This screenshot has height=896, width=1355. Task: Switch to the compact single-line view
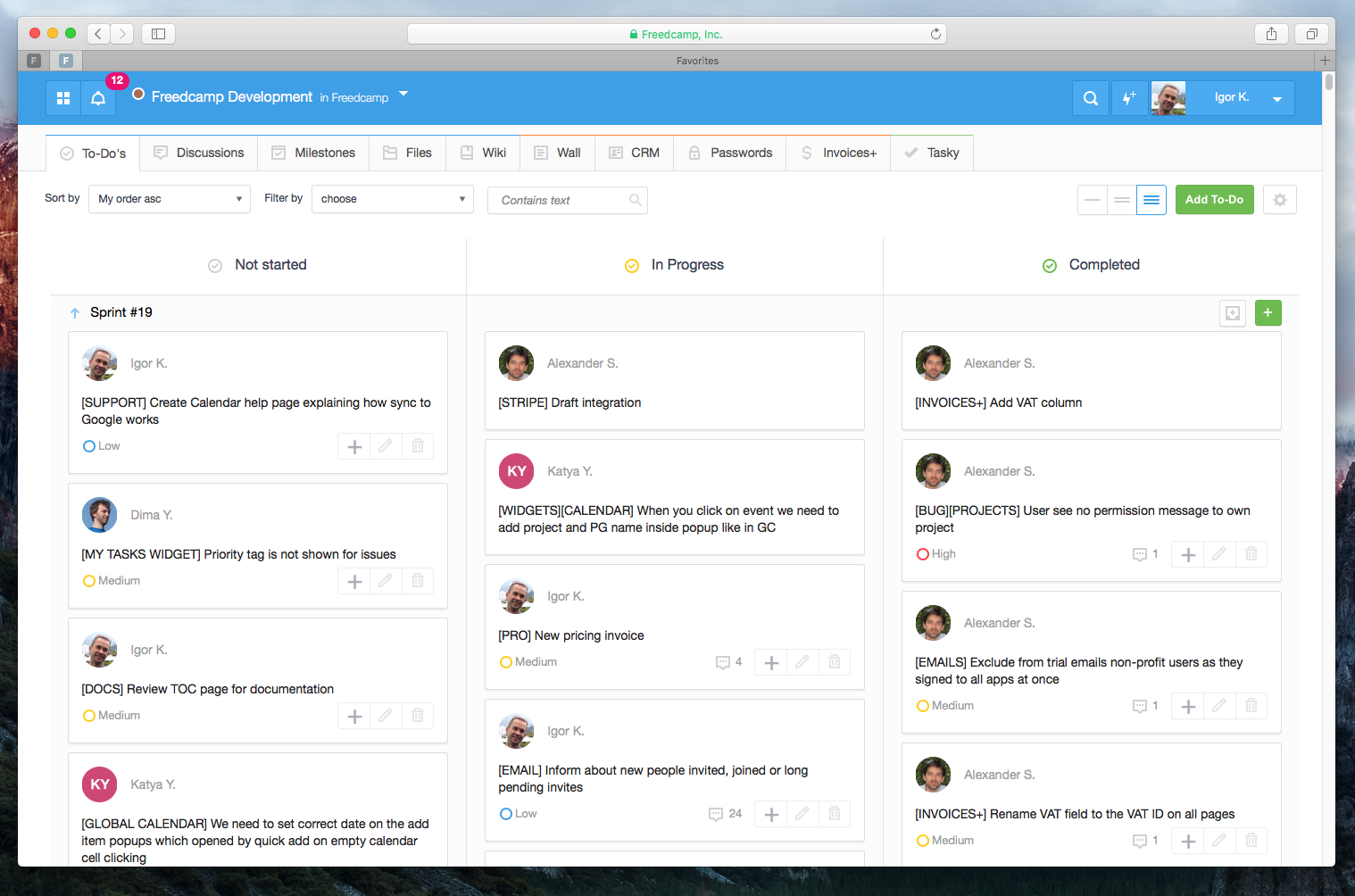click(1093, 200)
